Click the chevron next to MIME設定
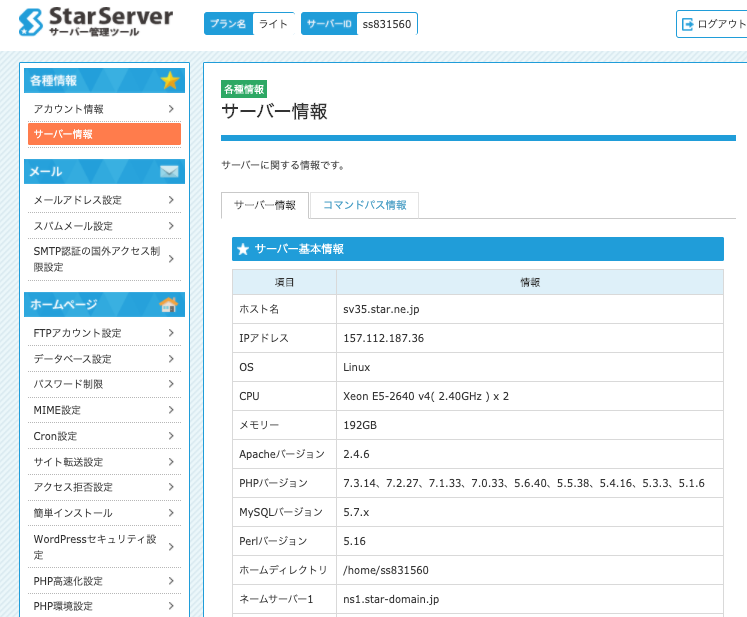The width and height of the screenshot is (747, 617). tap(171, 410)
